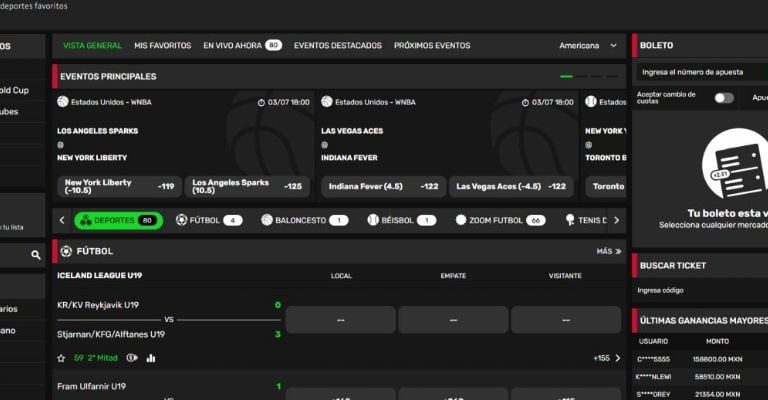Viewport: 768px width, 400px height.
Task: Open live tracker icon for Reykjavik match
Action: [x=132, y=358]
